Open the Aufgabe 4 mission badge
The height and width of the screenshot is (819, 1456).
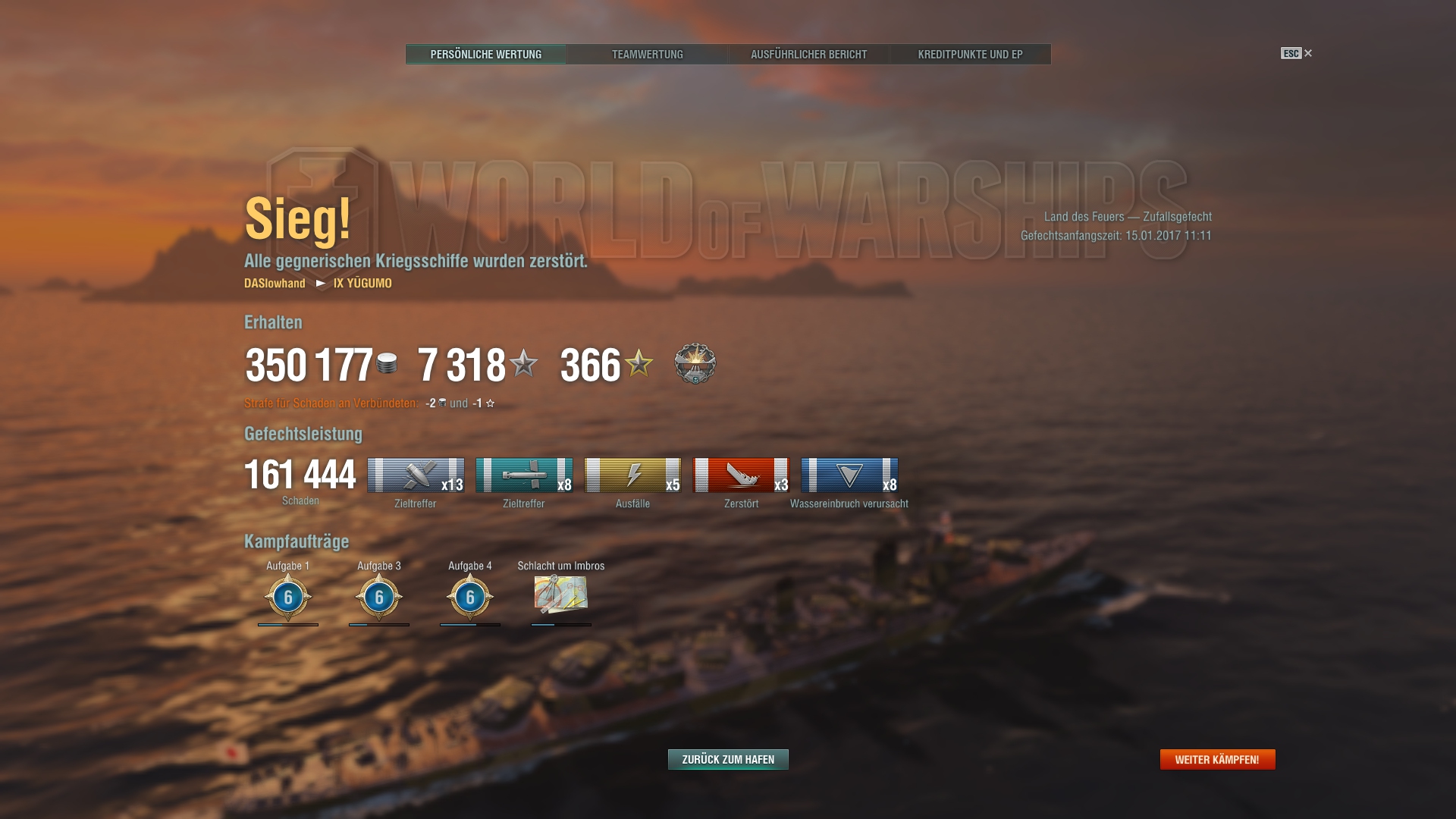pyautogui.click(x=470, y=598)
